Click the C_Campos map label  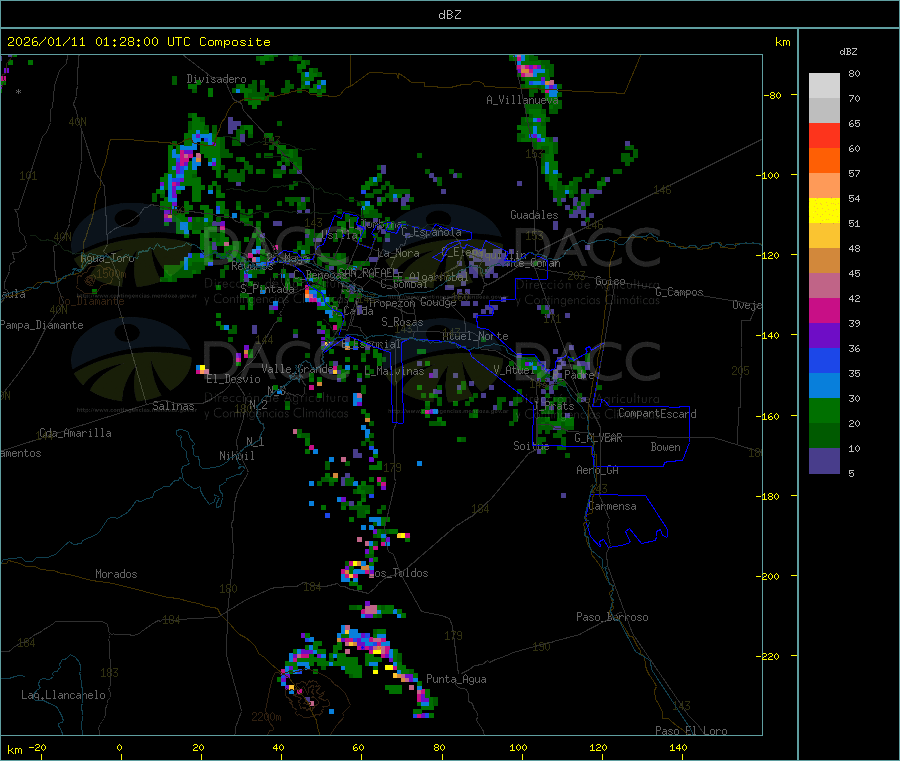click(680, 292)
